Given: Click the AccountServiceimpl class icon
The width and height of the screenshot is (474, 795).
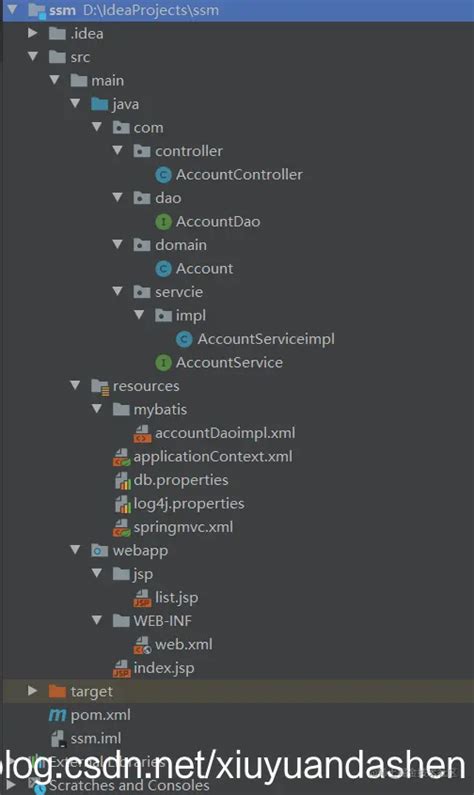Looking at the screenshot, I should tap(184, 339).
